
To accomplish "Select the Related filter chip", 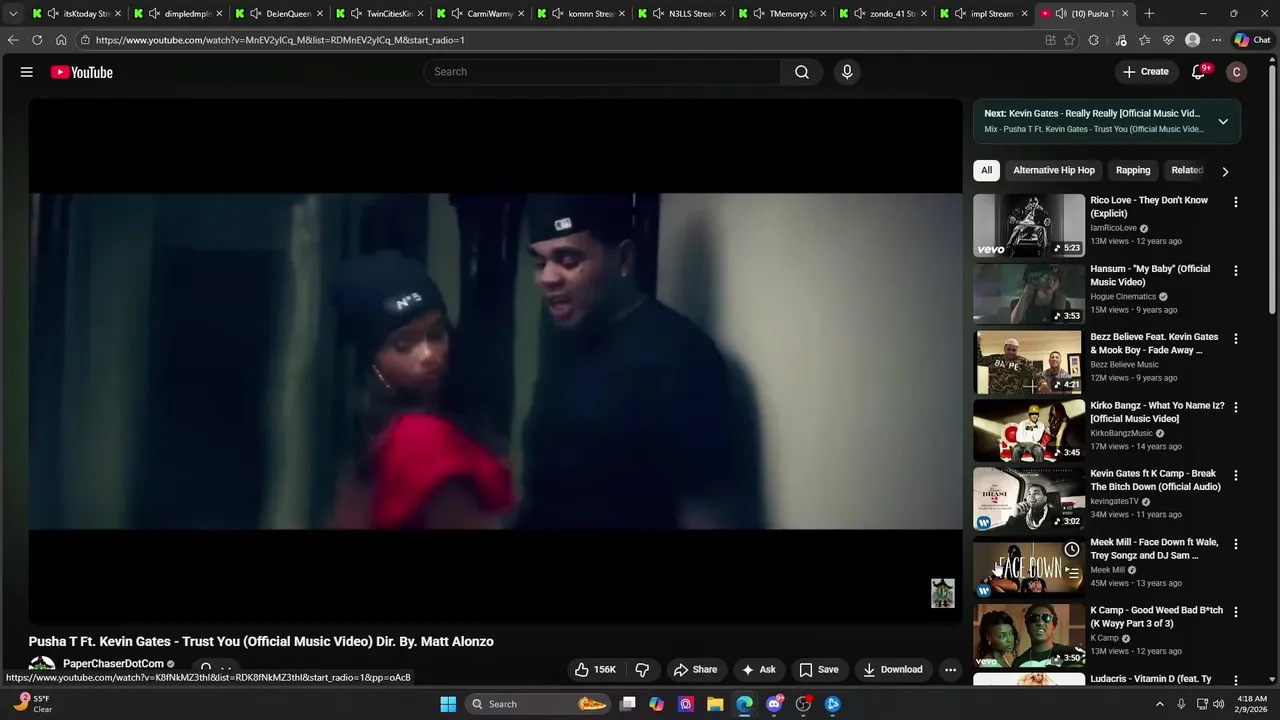I will click(x=1187, y=170).
